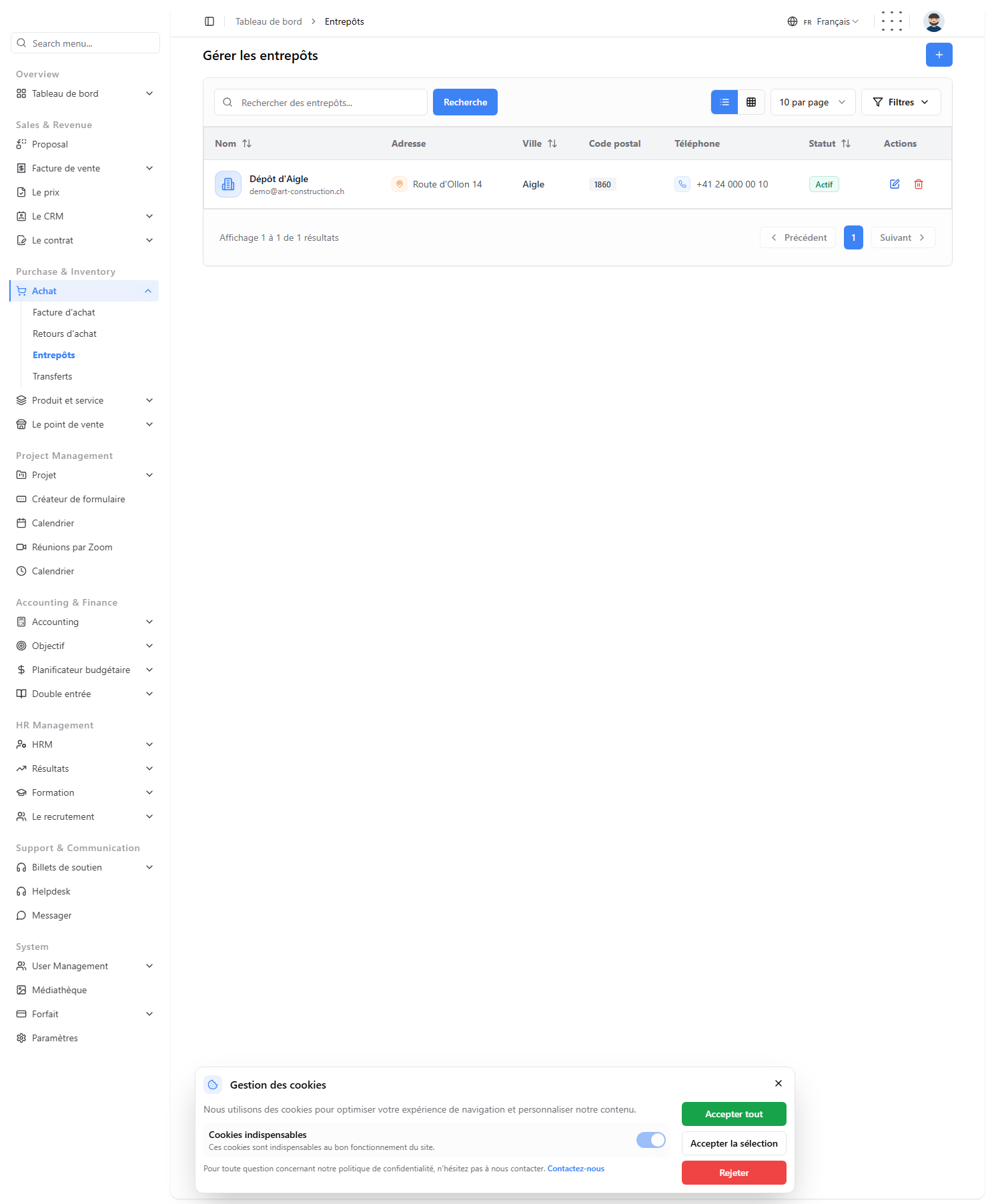Open Facture d'achat submenu item
This screenshot has width=990, height=1204.
coord(64,312)
